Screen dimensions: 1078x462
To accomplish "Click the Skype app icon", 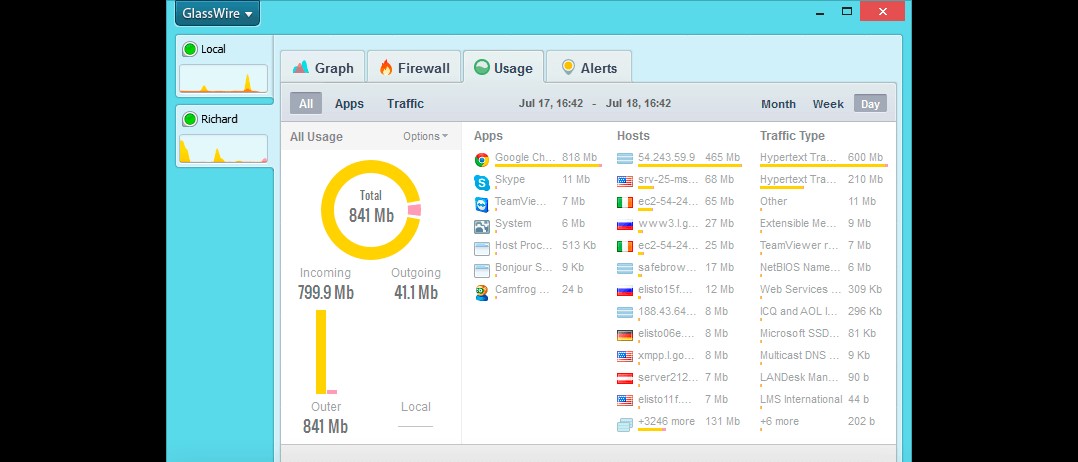I will tap(481, 182).
